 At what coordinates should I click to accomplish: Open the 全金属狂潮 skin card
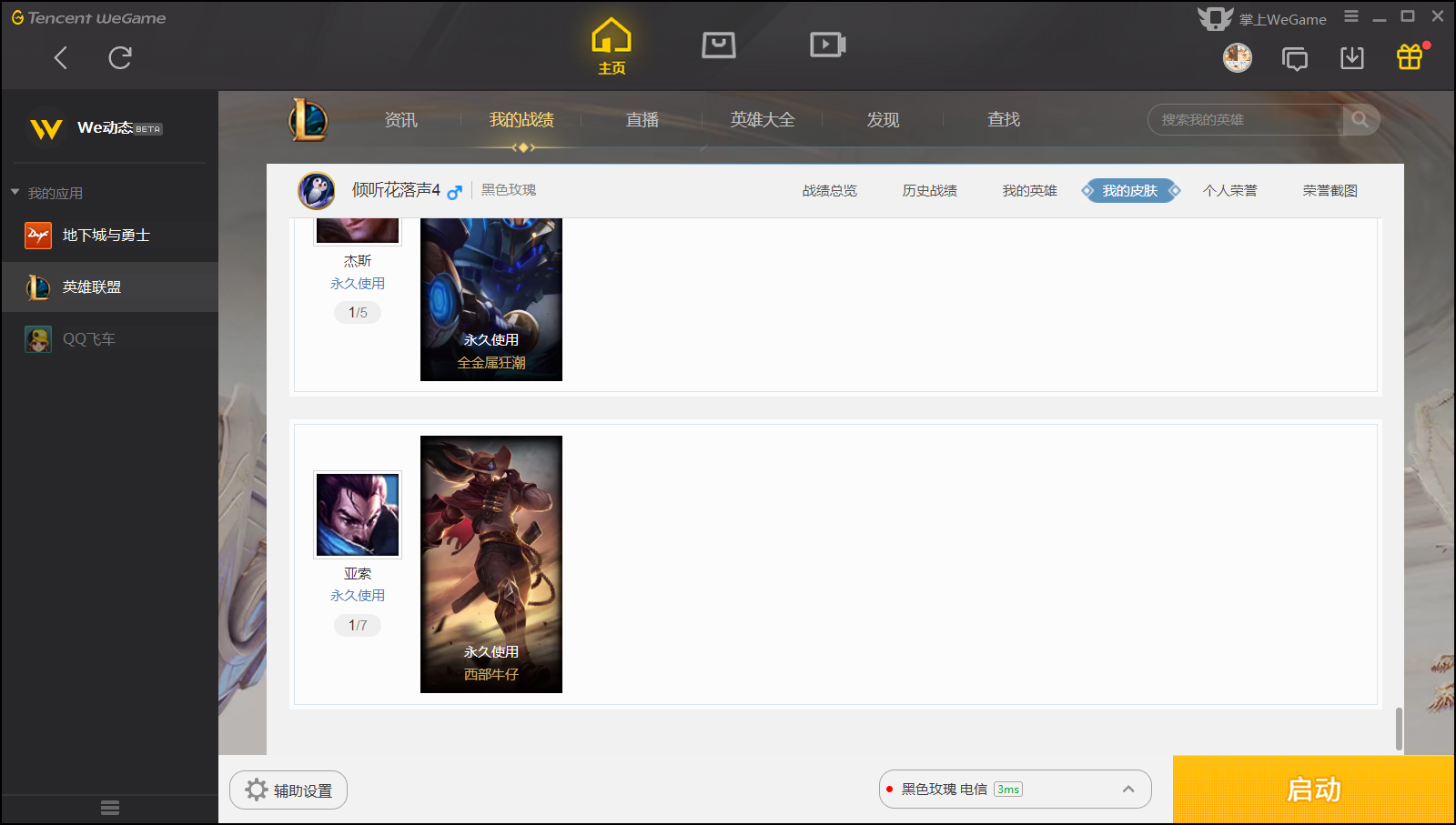click(x=491, y=299)
